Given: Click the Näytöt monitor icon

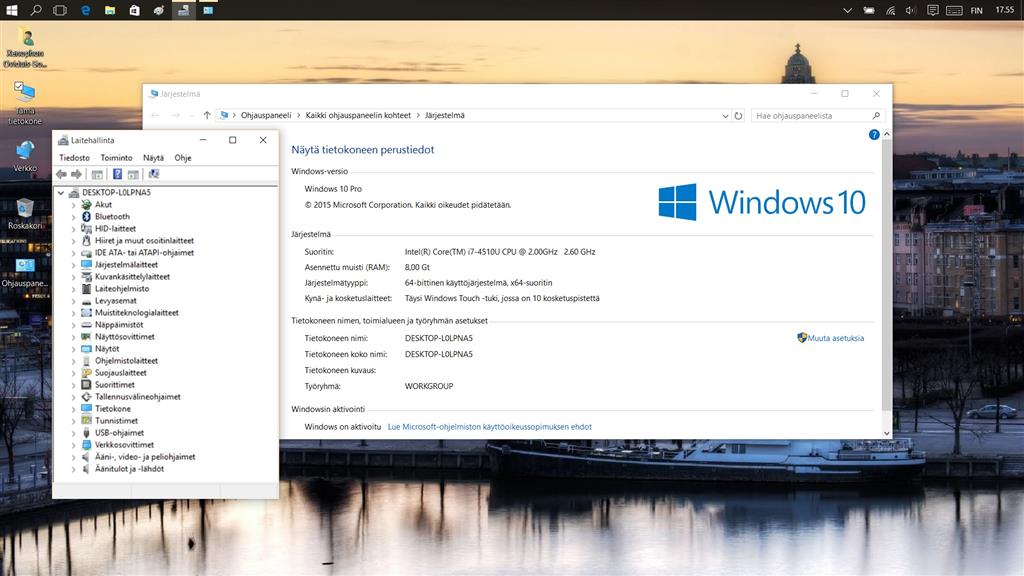Looking at the screenshot, I should pyautogui.click(x=86, y=349).
